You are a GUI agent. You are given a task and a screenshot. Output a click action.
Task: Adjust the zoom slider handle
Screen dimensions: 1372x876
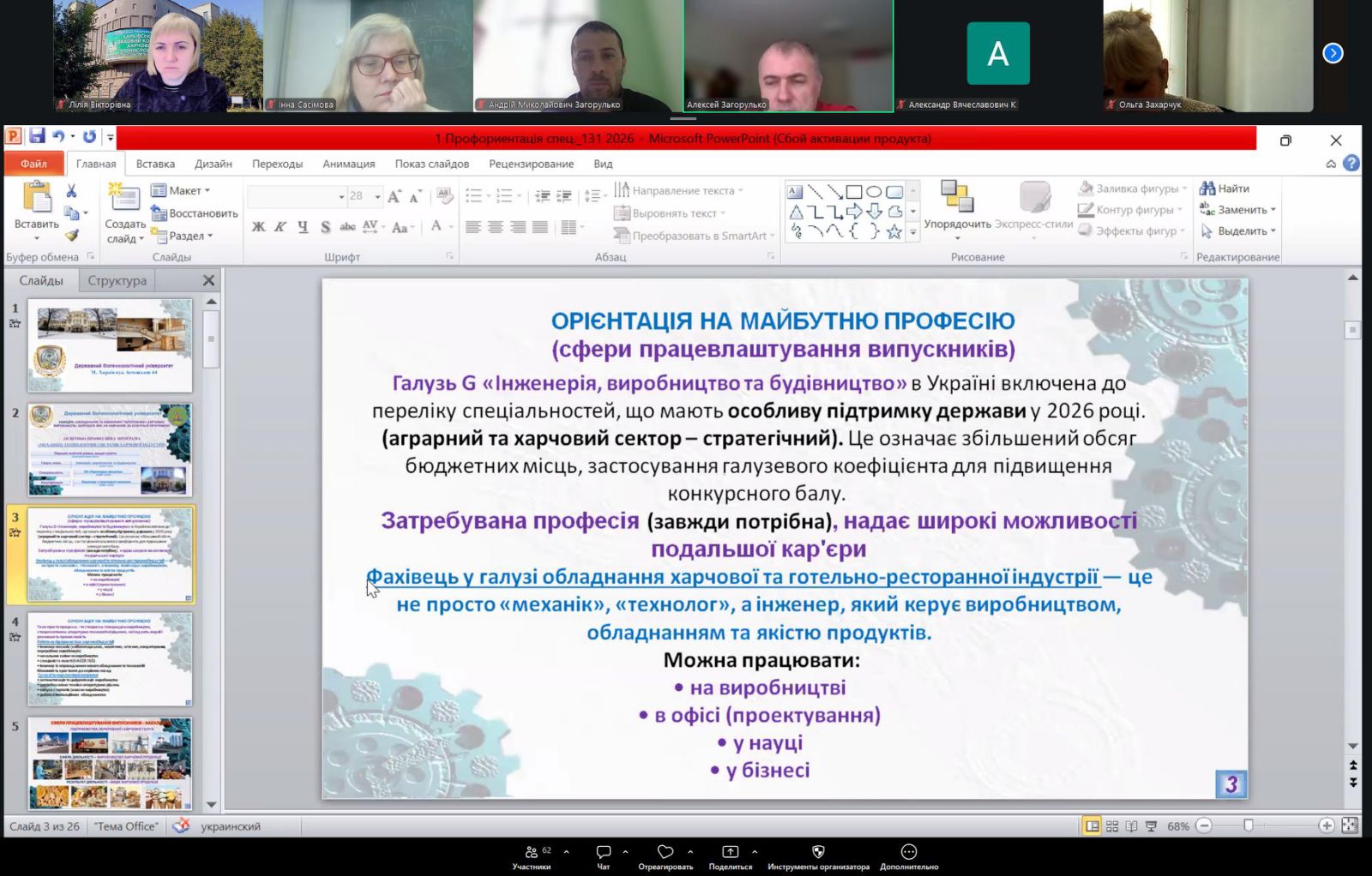(x=1249, y=825)
